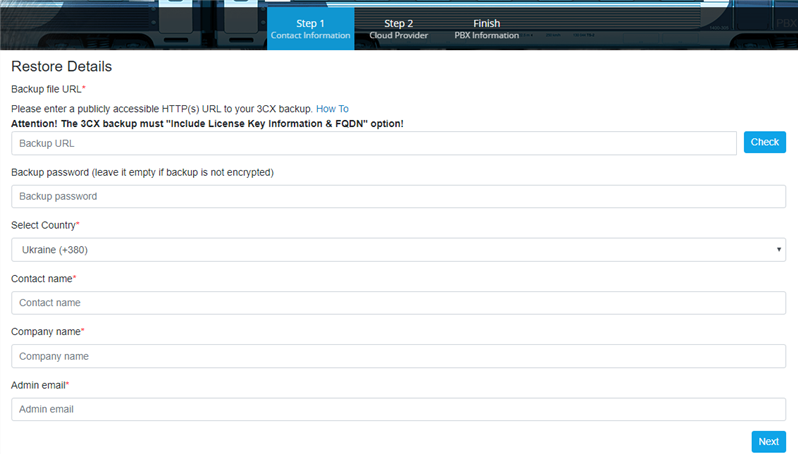Click the Next button
The image size is (798, 454).
click(768, 442)
